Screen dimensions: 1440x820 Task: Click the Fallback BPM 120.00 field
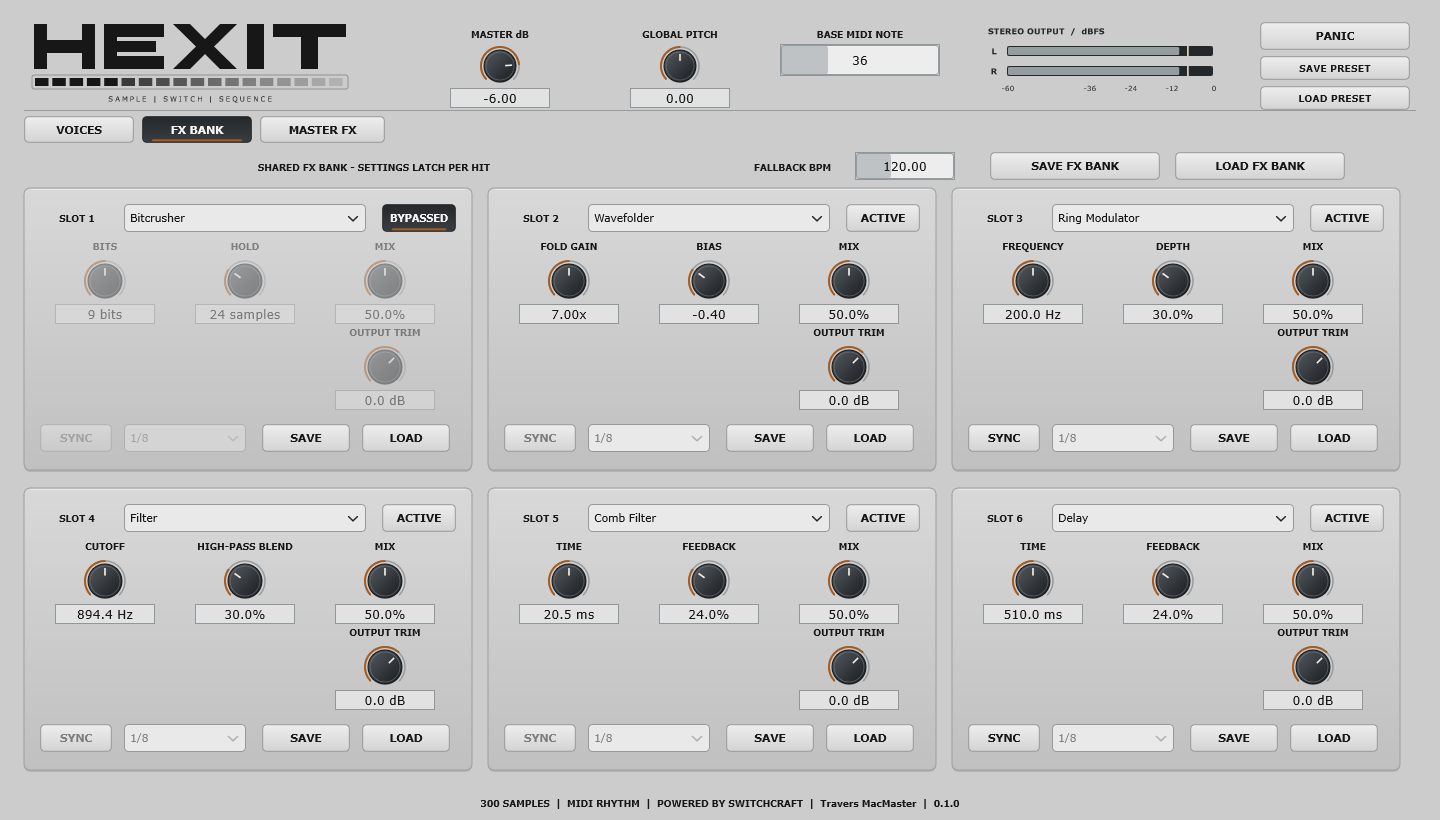[905, 166]
